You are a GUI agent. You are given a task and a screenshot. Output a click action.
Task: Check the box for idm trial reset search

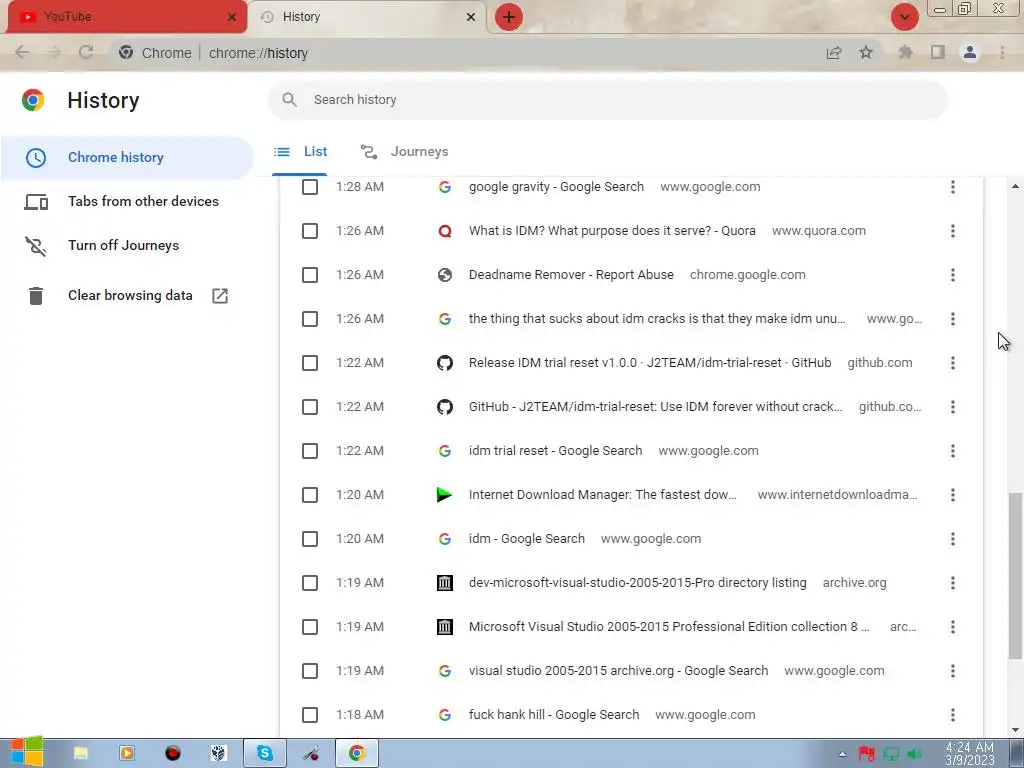310,451
